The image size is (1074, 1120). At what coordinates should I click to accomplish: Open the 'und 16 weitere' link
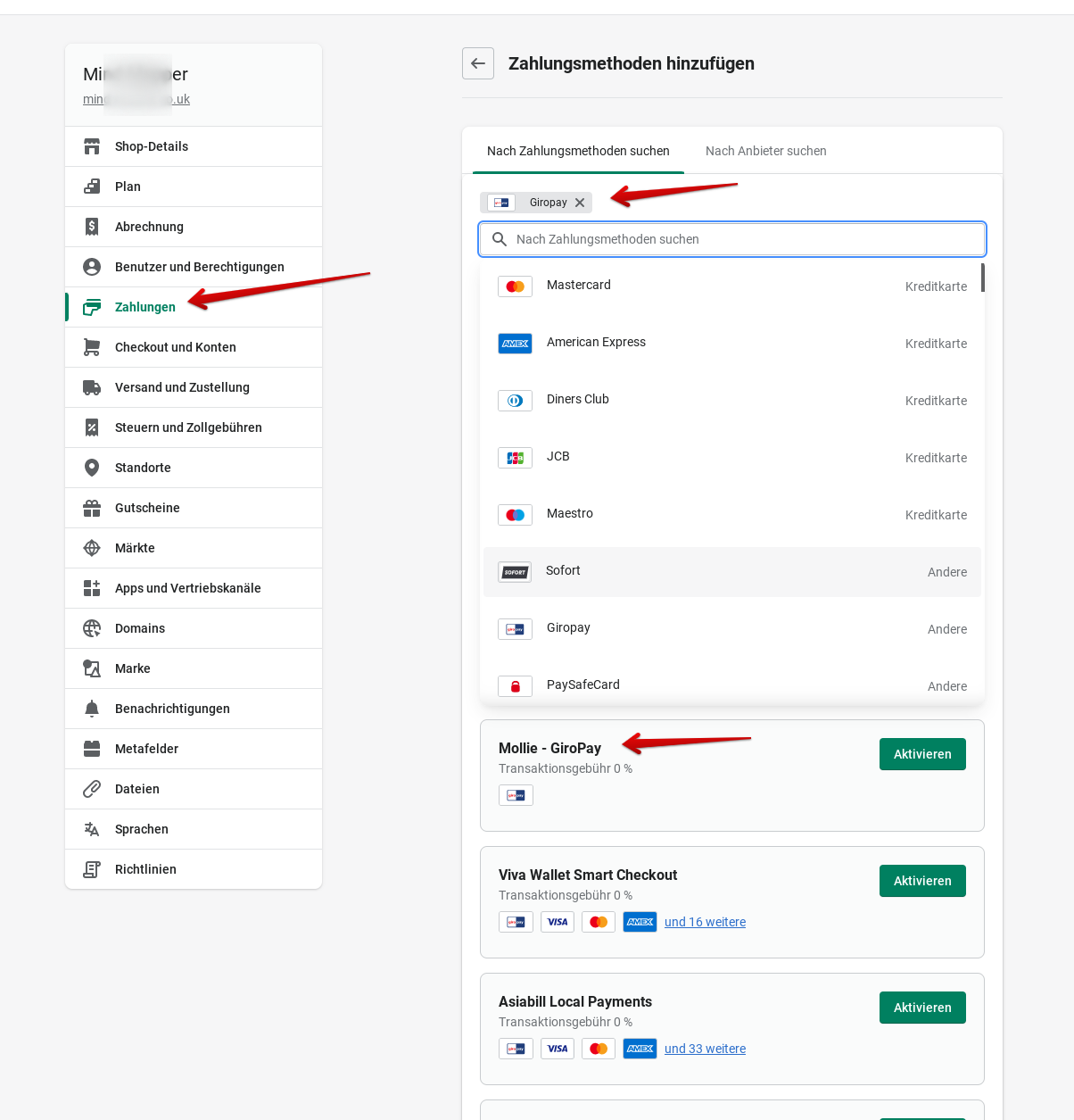(705, 922)
